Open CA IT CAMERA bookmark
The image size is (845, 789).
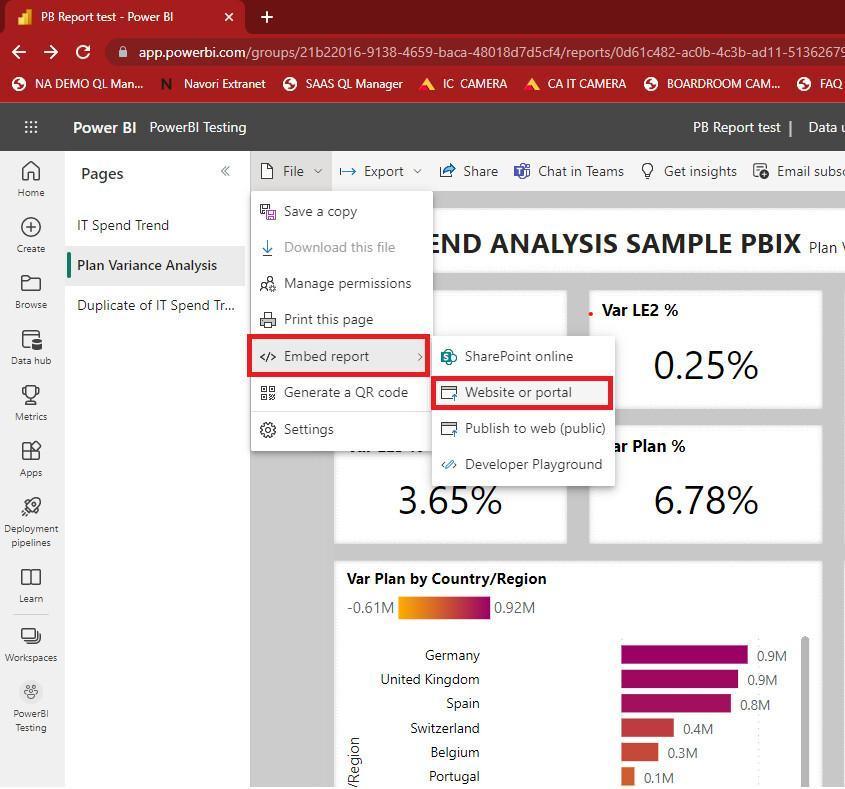tap(576, 84)
